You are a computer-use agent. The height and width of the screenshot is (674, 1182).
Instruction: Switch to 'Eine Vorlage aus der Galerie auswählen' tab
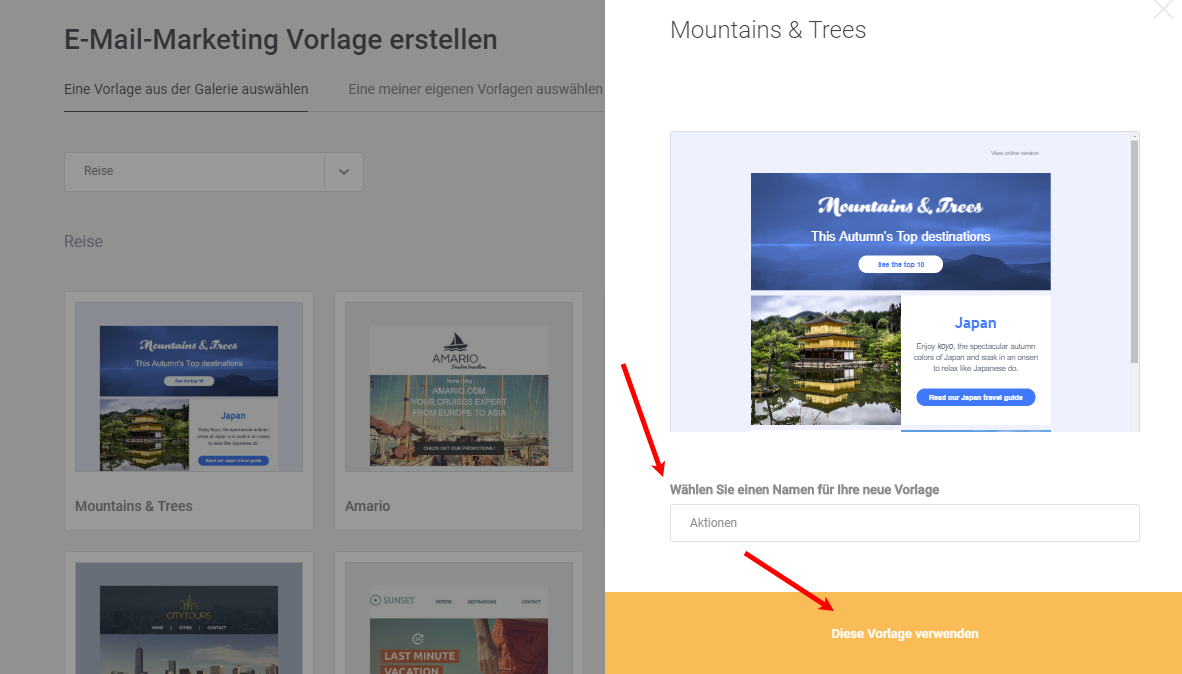(186, 89)
